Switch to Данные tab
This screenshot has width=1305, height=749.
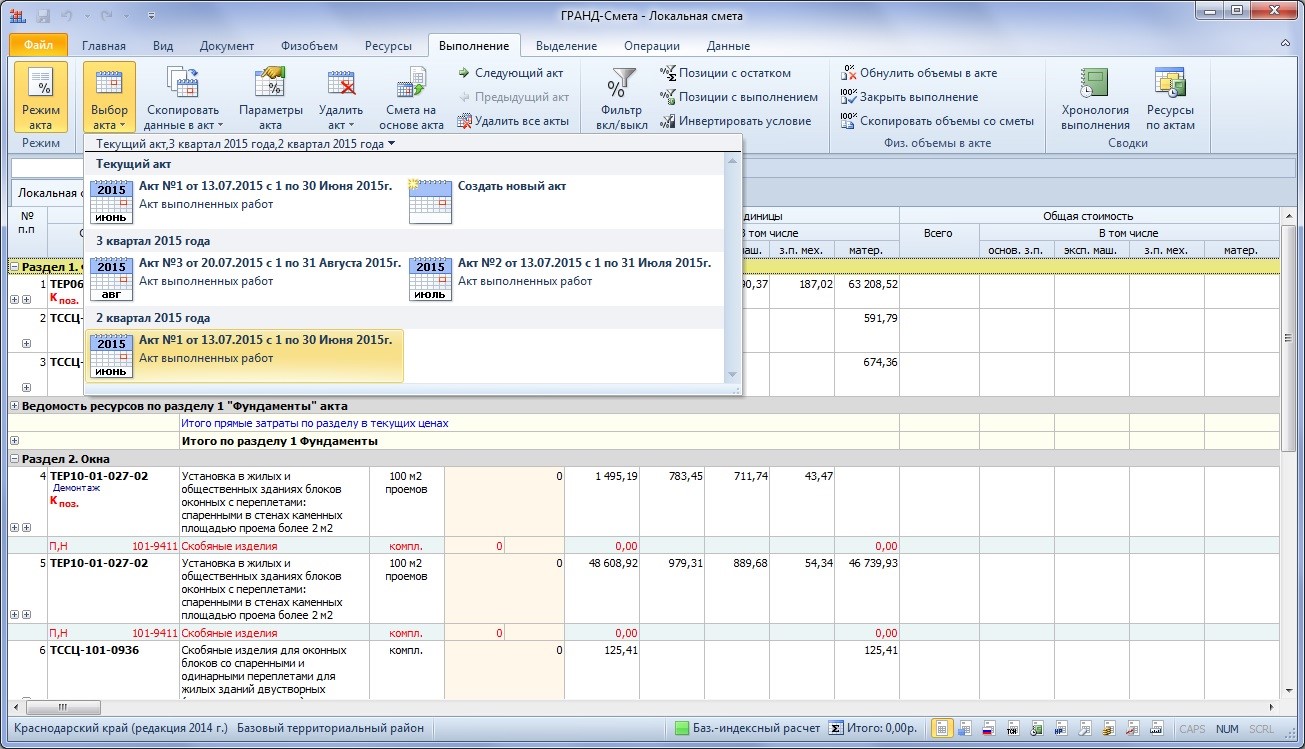728,46
